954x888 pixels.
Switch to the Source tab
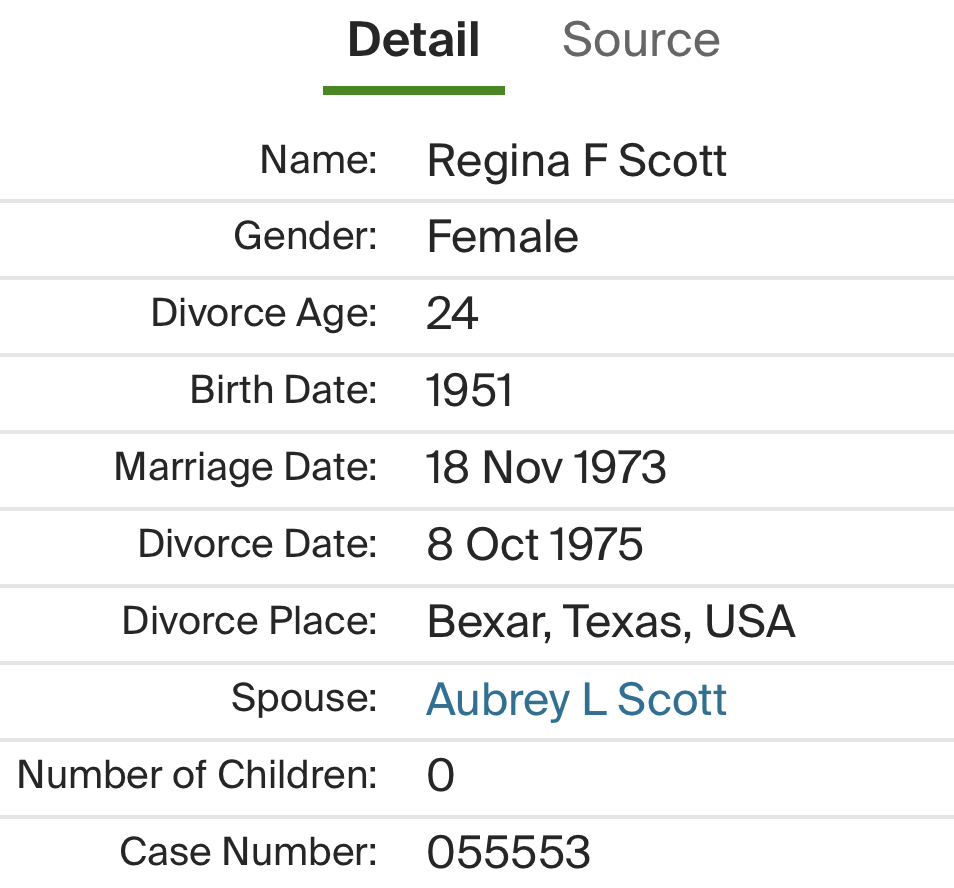(x=640, y=41)
